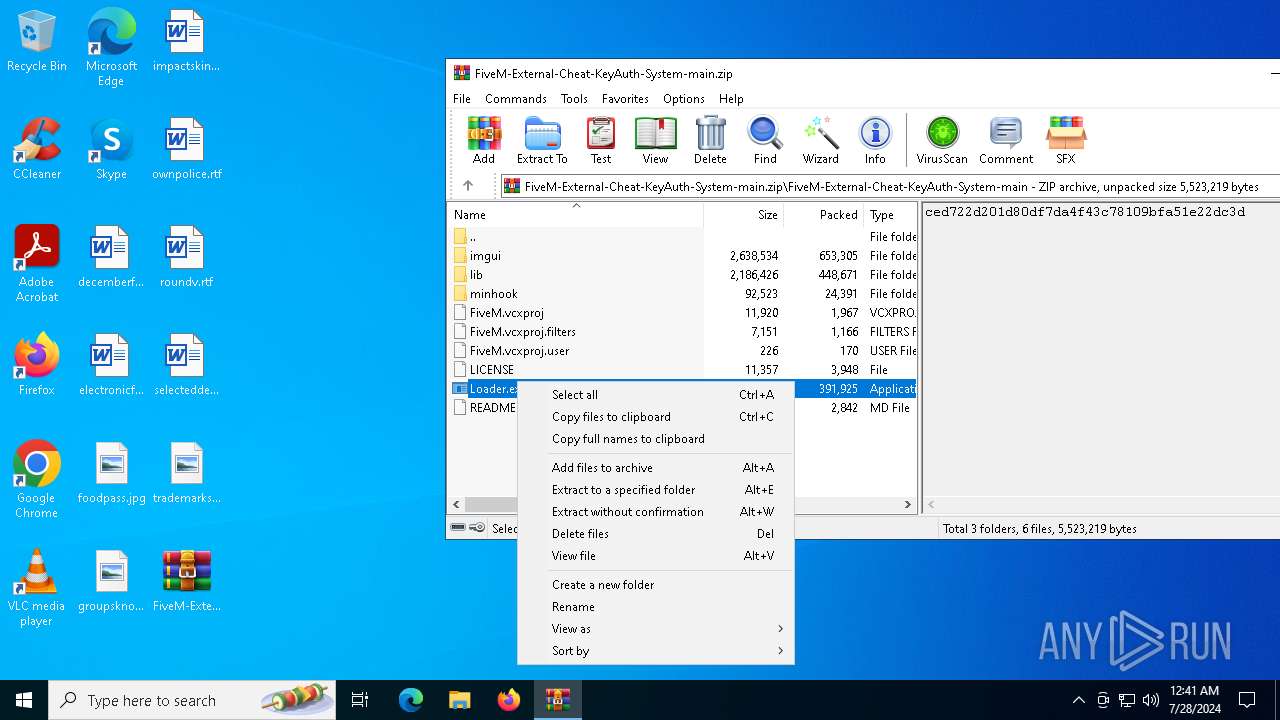The width and height of the screenshot is (1280, 720).
Task: Open Firefox desktop shortcut
Action: click(x=37, y=365)
